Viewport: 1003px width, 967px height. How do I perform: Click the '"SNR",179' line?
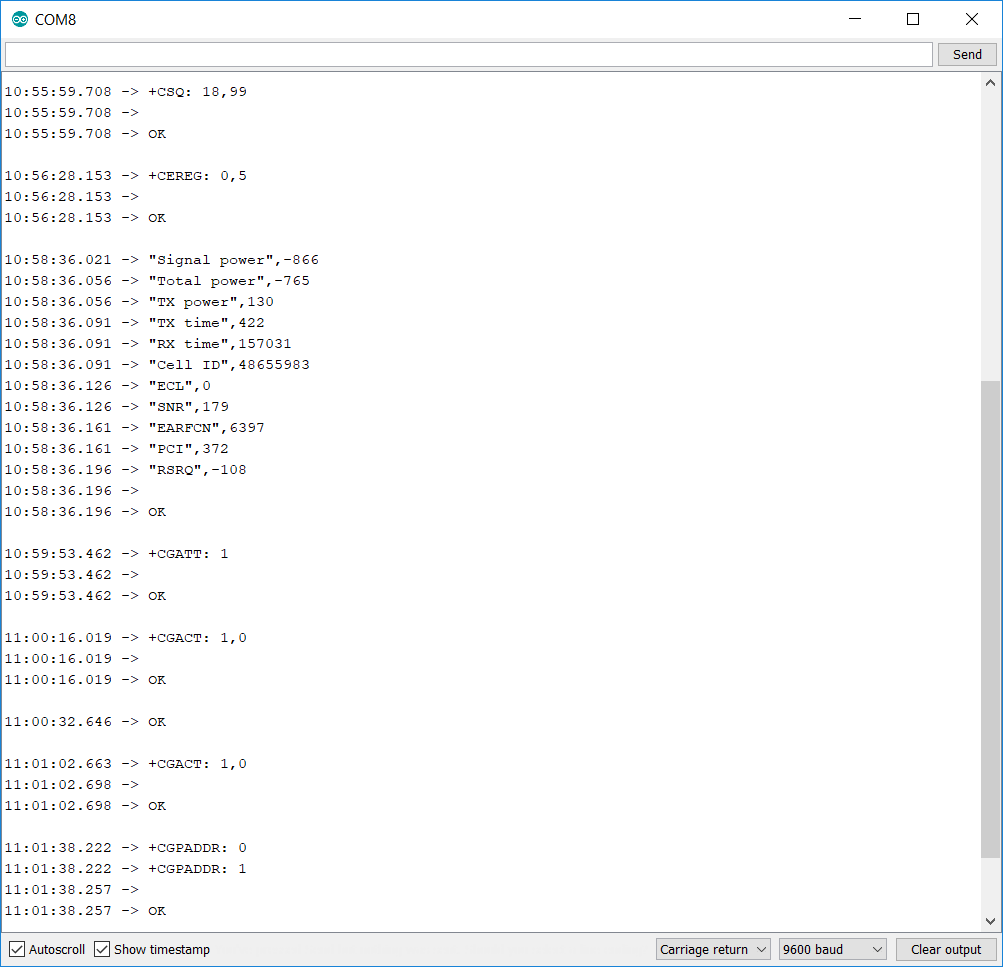pyautogui.click(x=116, y=407)
